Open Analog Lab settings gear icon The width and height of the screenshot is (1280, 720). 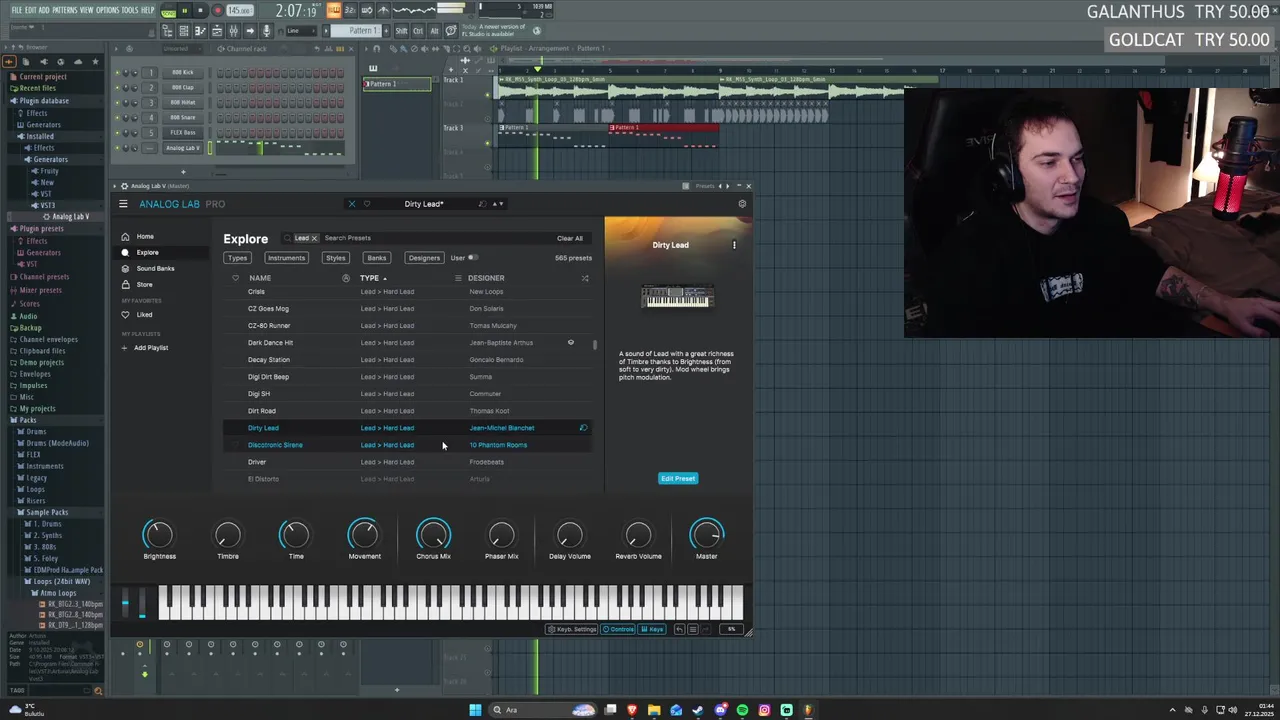click(x=742, y=204)
